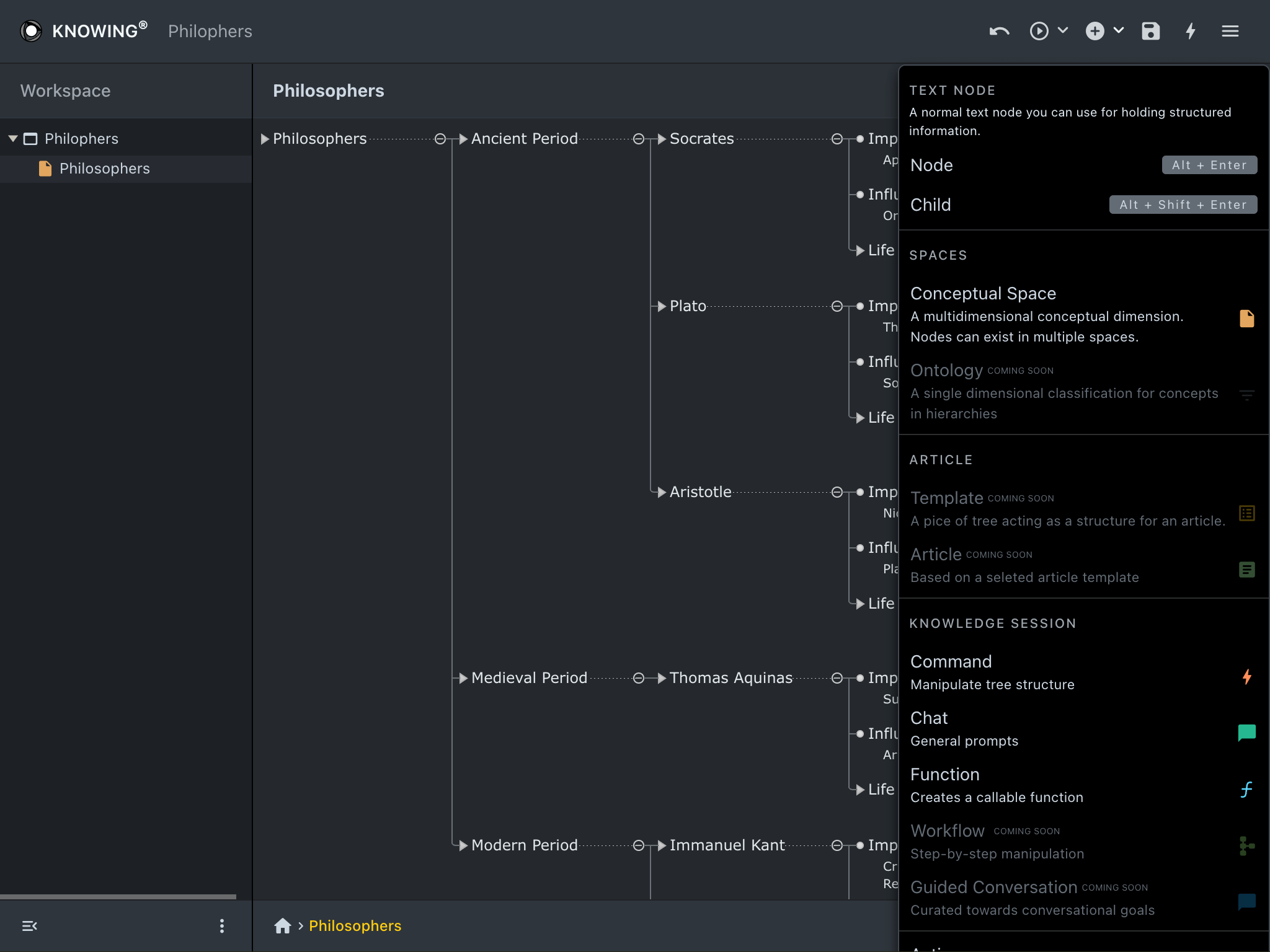Click the sidebar horizontal scrollbar

point(118,896)
